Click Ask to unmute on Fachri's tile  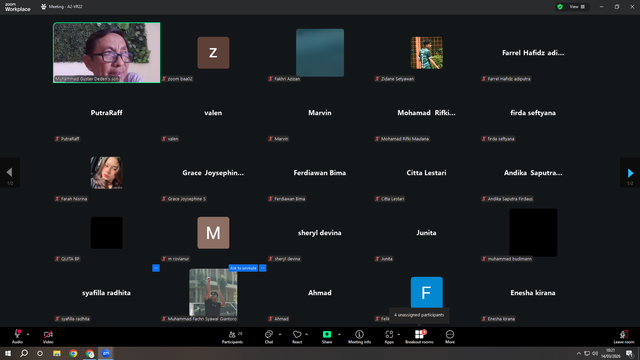pos(243,268)
